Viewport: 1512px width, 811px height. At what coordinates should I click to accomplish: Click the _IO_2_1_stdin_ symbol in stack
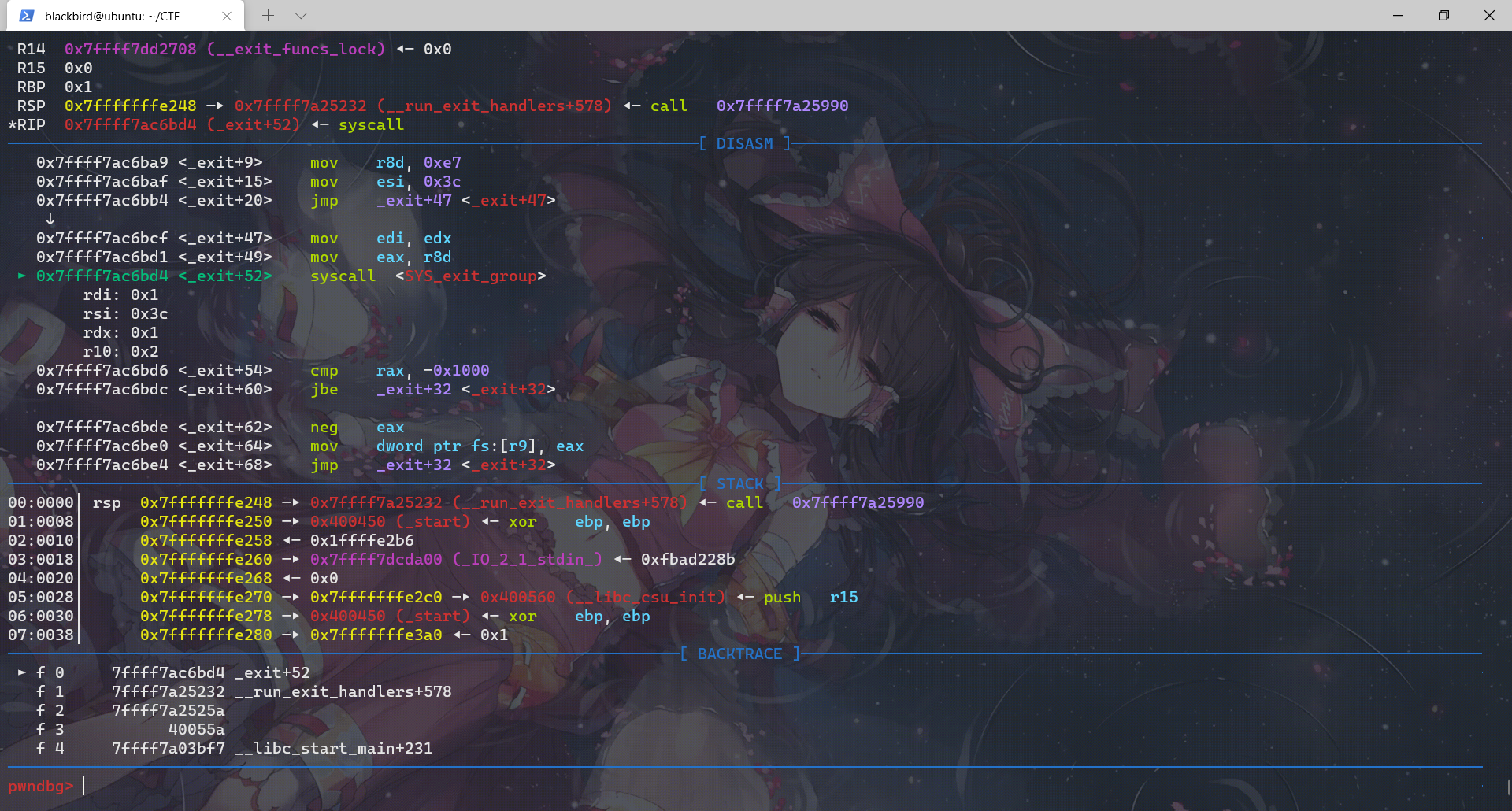[528, 559]
